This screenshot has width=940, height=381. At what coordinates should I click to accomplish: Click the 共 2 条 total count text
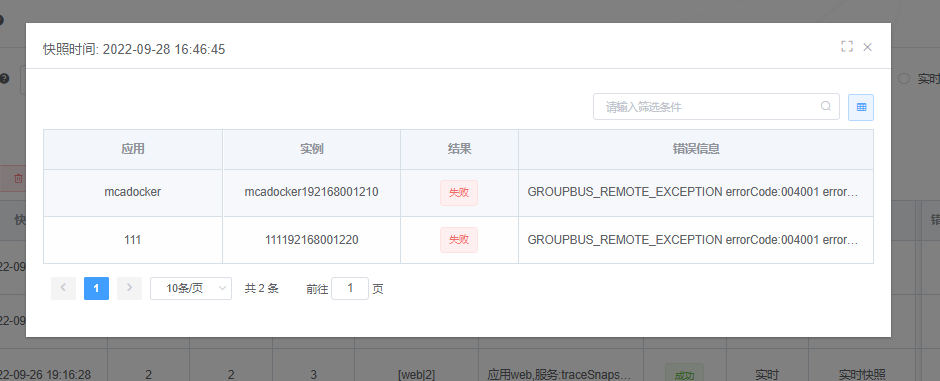[261, 288]
